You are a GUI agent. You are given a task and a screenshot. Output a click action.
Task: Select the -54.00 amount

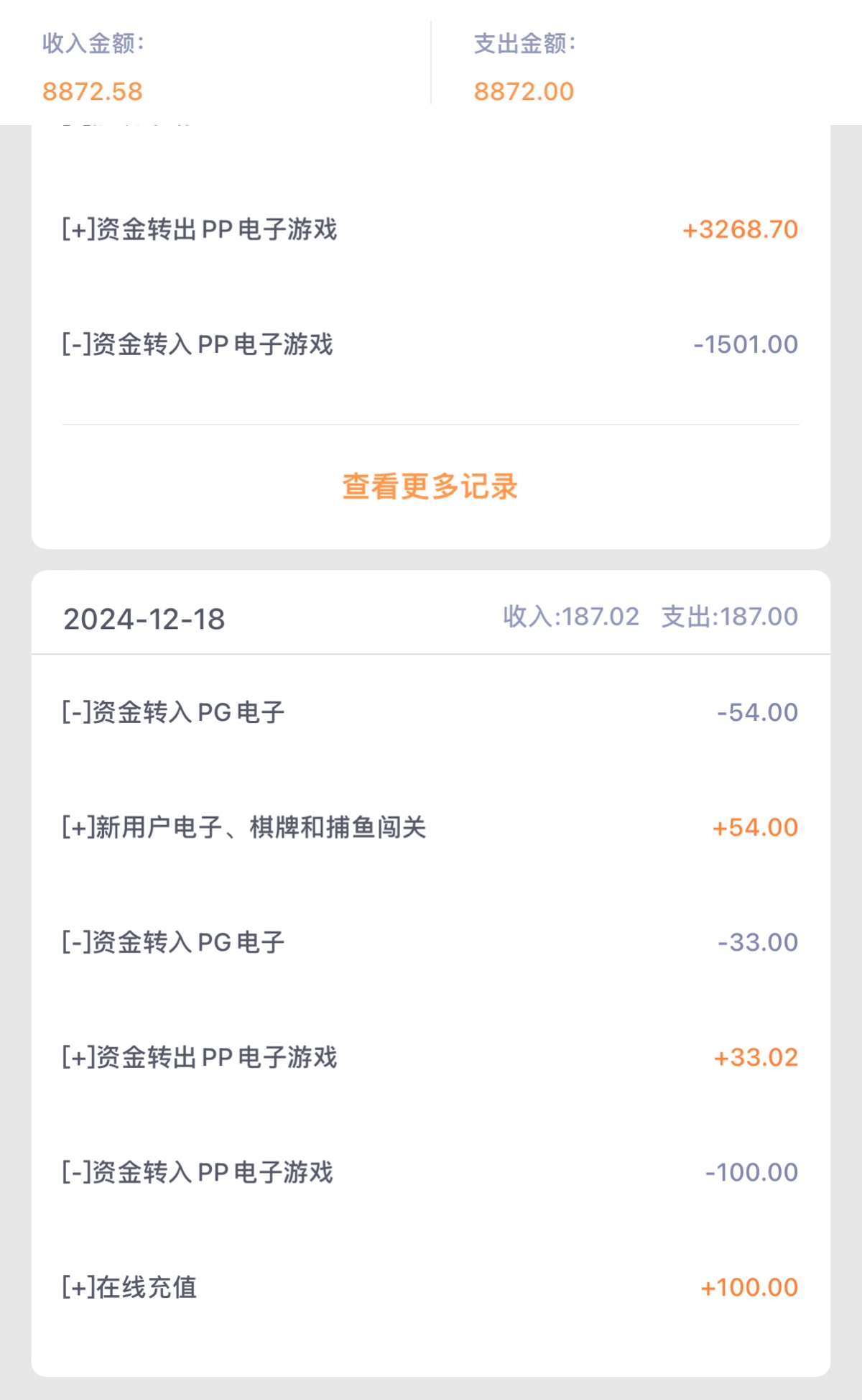click(757, 712)
